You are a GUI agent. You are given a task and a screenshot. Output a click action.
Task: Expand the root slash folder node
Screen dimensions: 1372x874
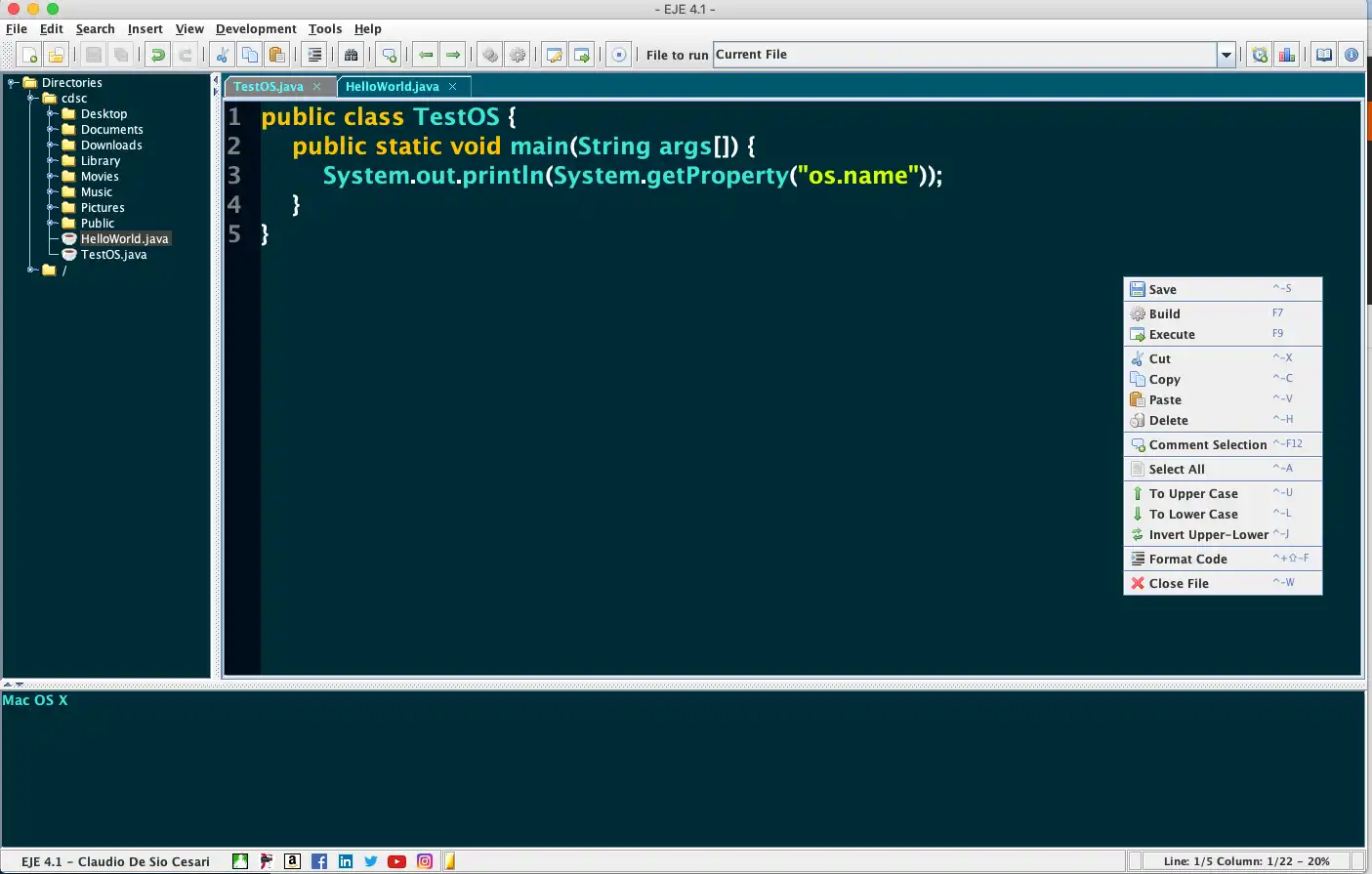32,271
